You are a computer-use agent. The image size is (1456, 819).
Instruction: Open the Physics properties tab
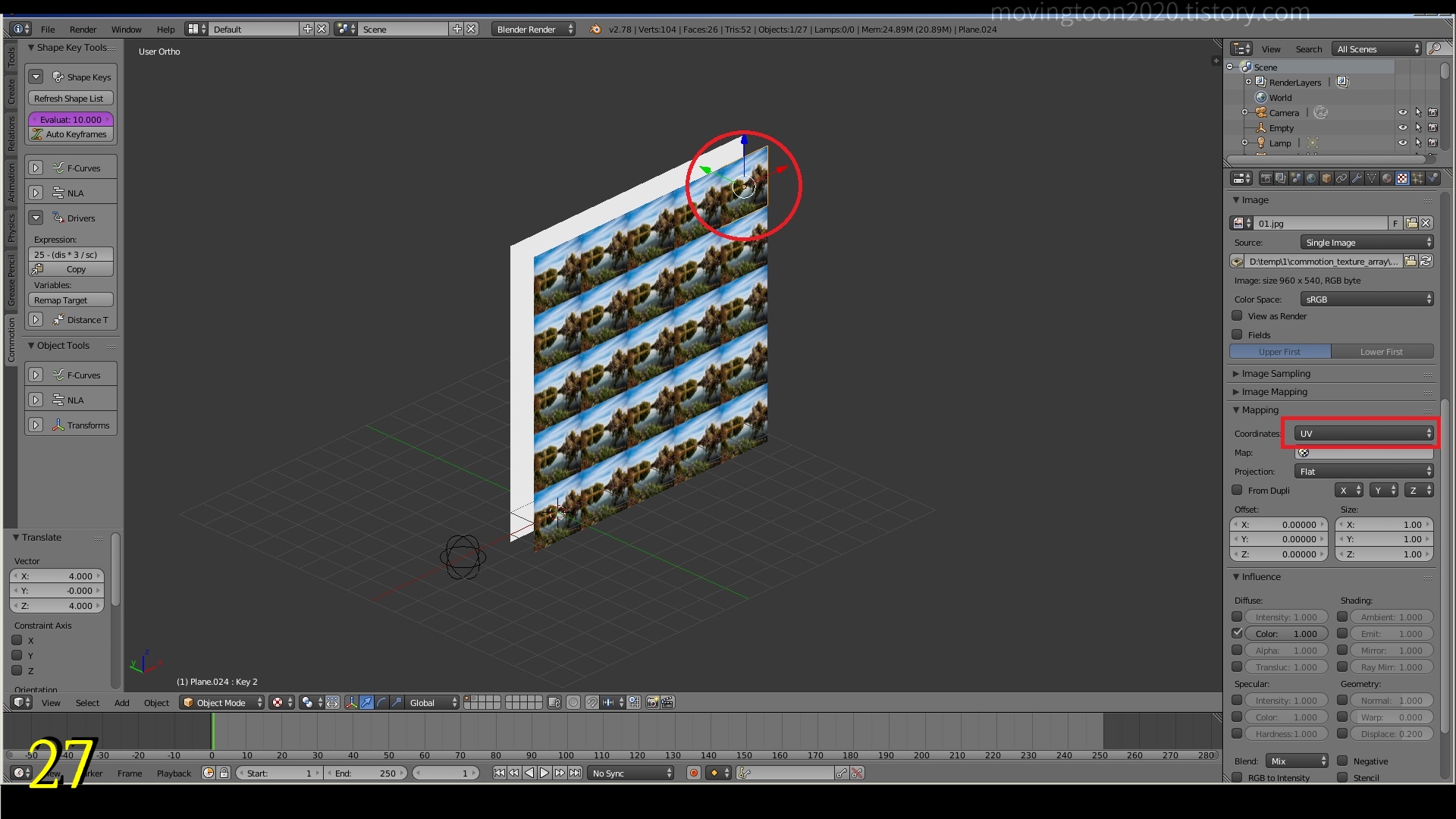pos(1432,178)
